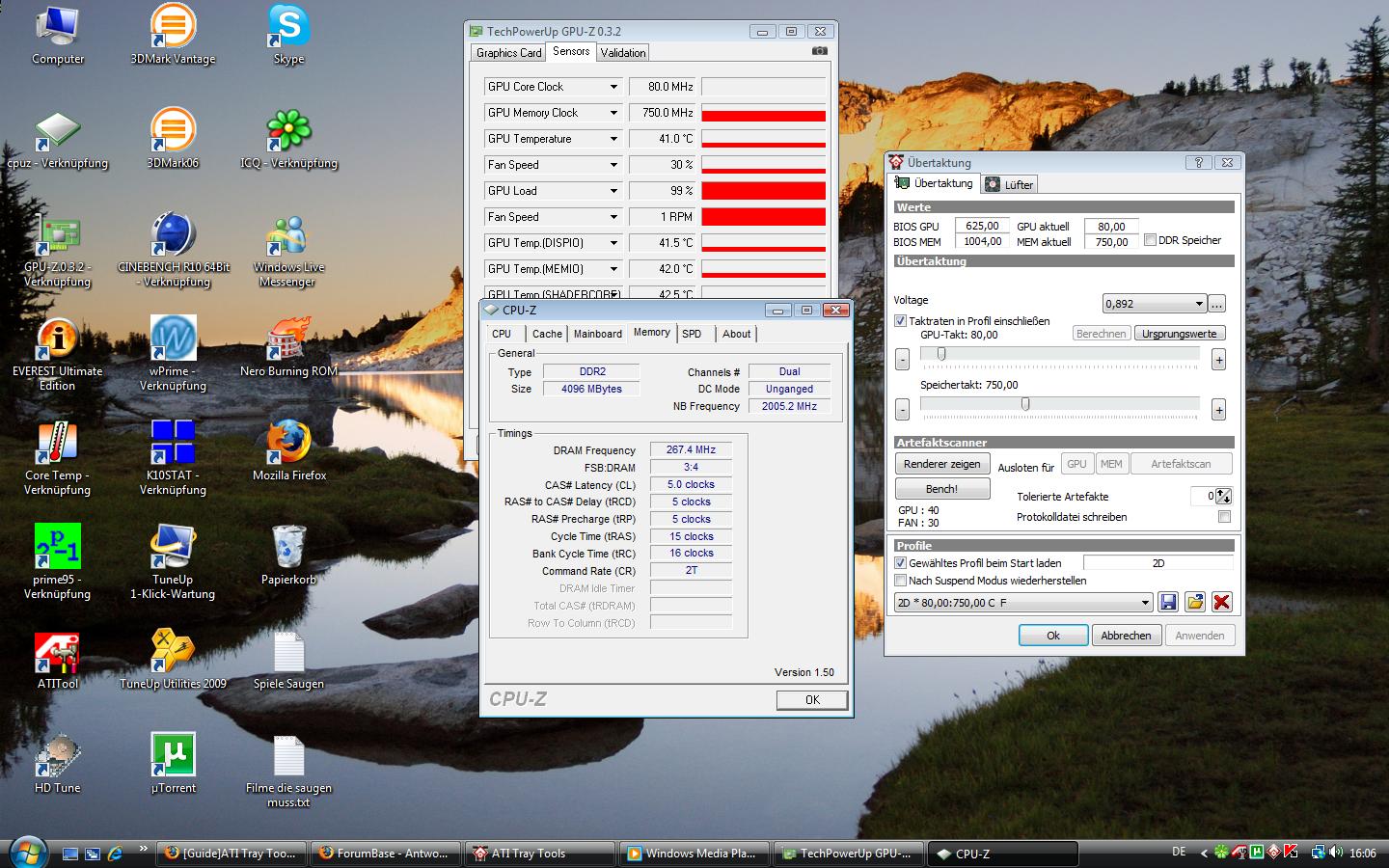The image size is (1389, 868).
Task: Switch to CPU-Z SPD tab
Action: (692, 334)
